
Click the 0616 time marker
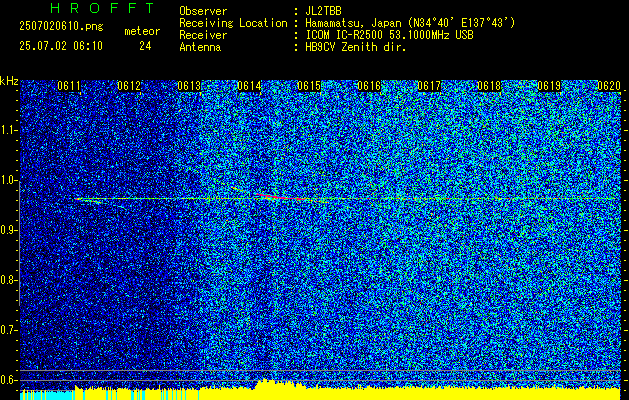[x=369, y=86]
